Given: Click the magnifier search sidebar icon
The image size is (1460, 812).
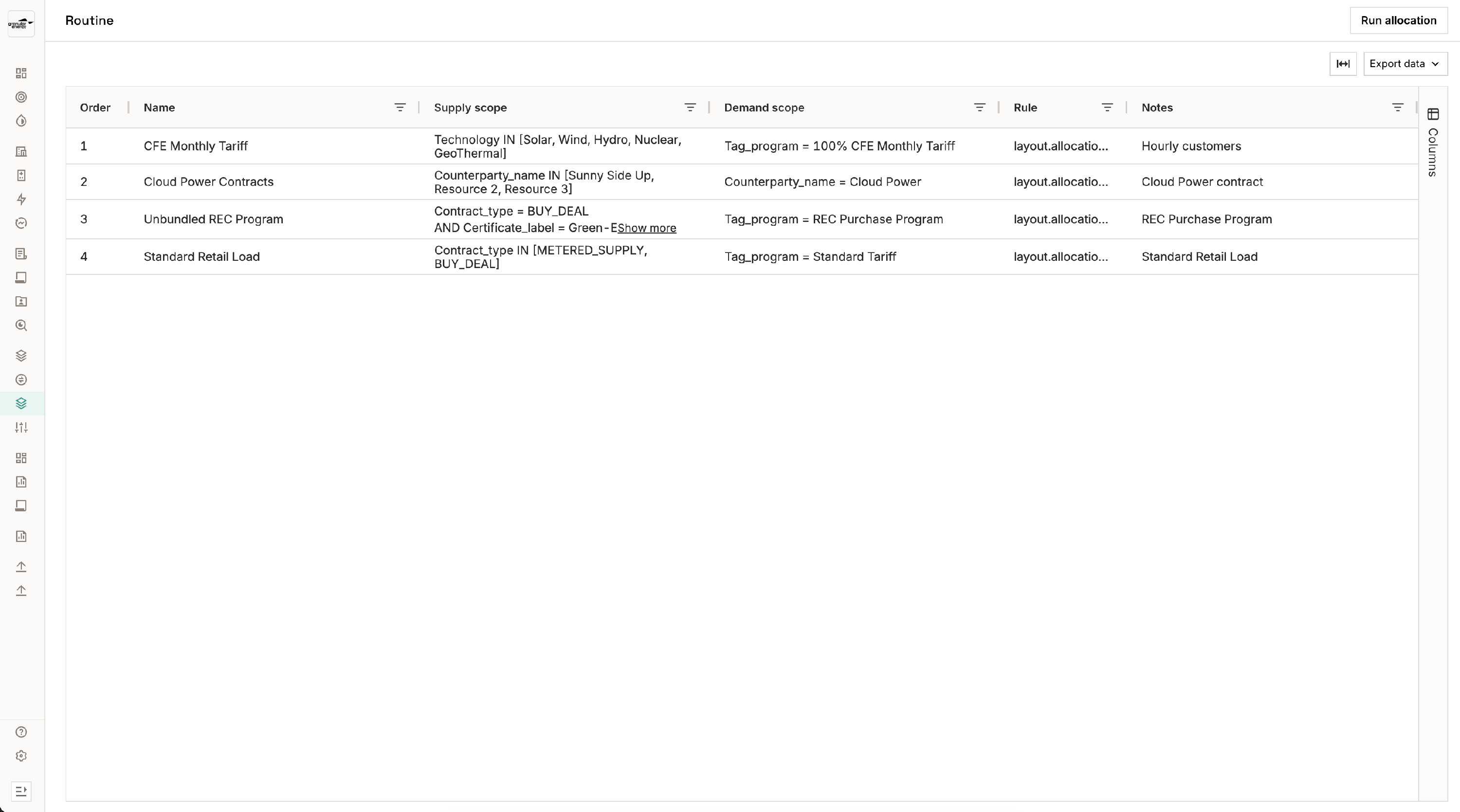Looking at the screenshot, I should click(x=21, y=325).
